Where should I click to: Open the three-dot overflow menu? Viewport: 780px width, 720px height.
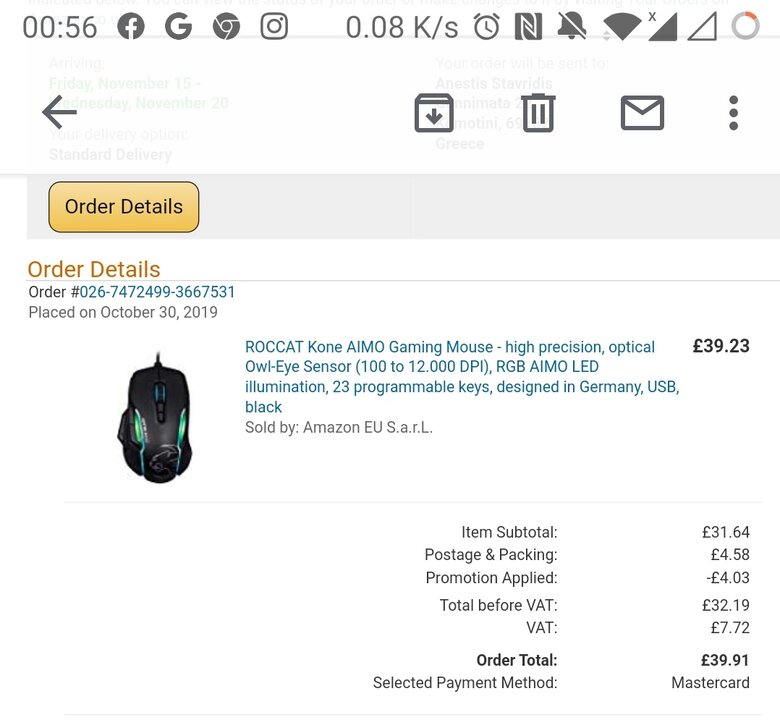(733, 113)
